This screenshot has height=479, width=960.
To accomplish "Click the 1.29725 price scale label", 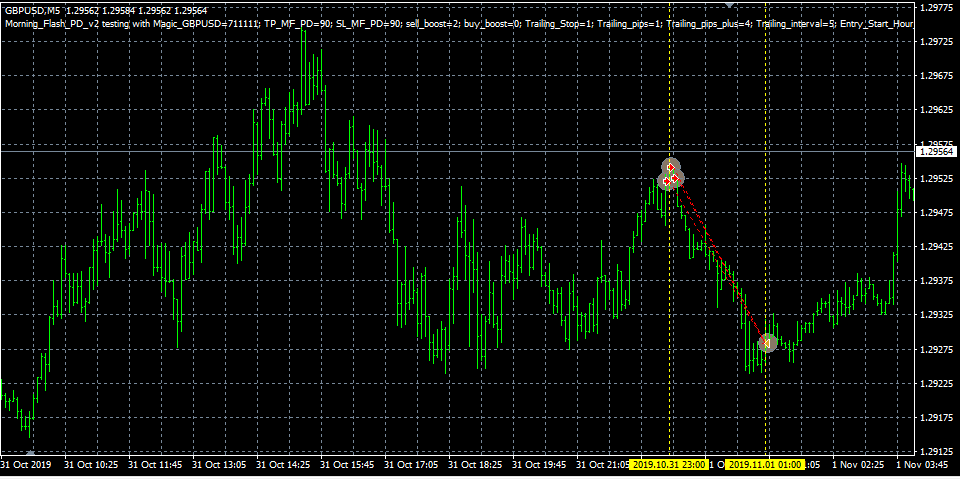I will (934, 42).
